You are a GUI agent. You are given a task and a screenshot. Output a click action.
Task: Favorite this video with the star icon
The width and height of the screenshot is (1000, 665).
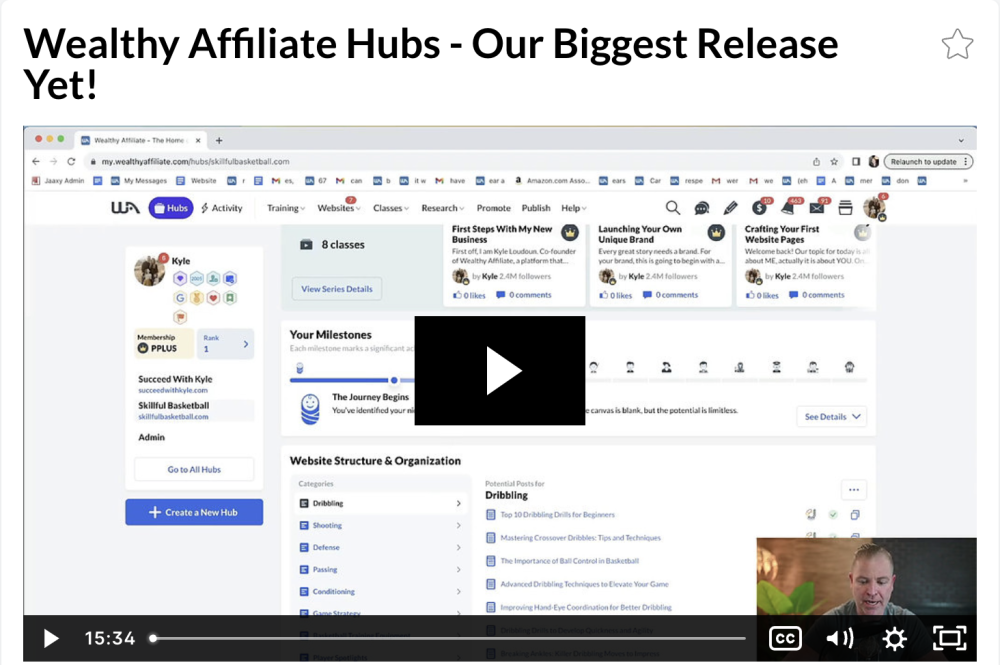pos(957,45)
